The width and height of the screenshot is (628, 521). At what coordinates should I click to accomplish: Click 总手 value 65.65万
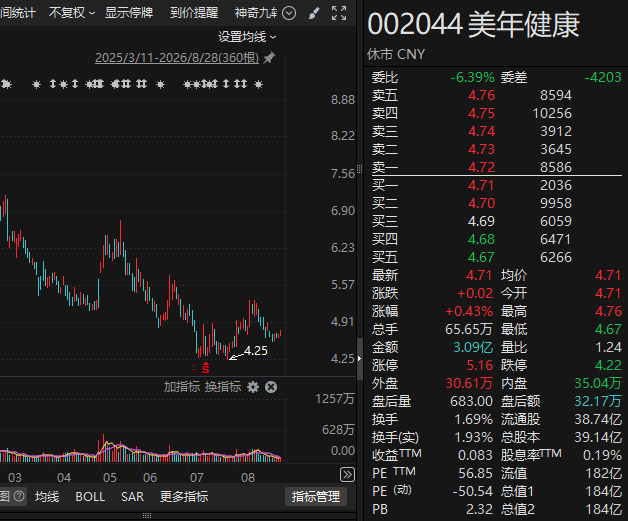click(x=469, y=329)
